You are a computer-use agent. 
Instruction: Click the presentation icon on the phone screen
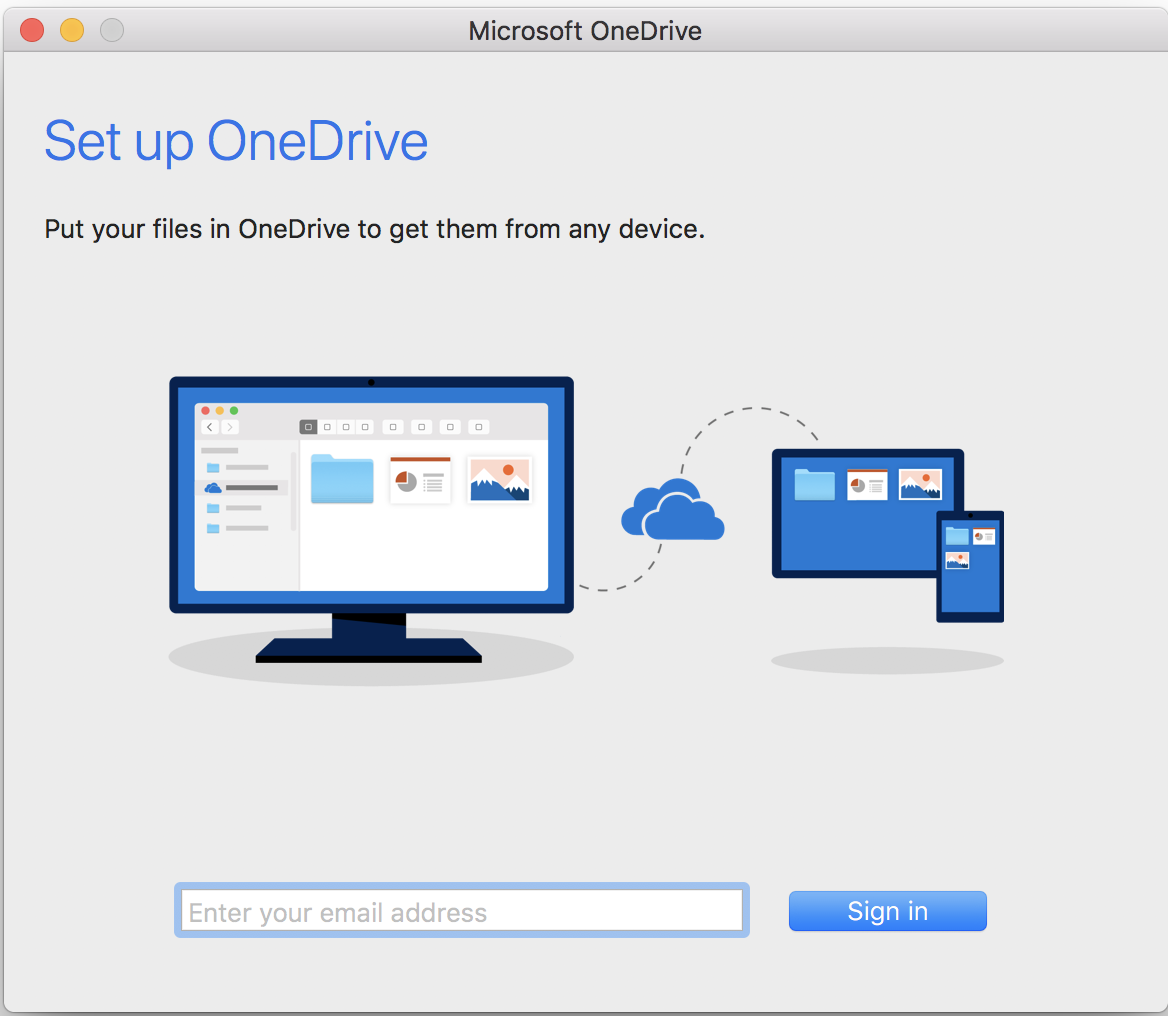point(985,535)
